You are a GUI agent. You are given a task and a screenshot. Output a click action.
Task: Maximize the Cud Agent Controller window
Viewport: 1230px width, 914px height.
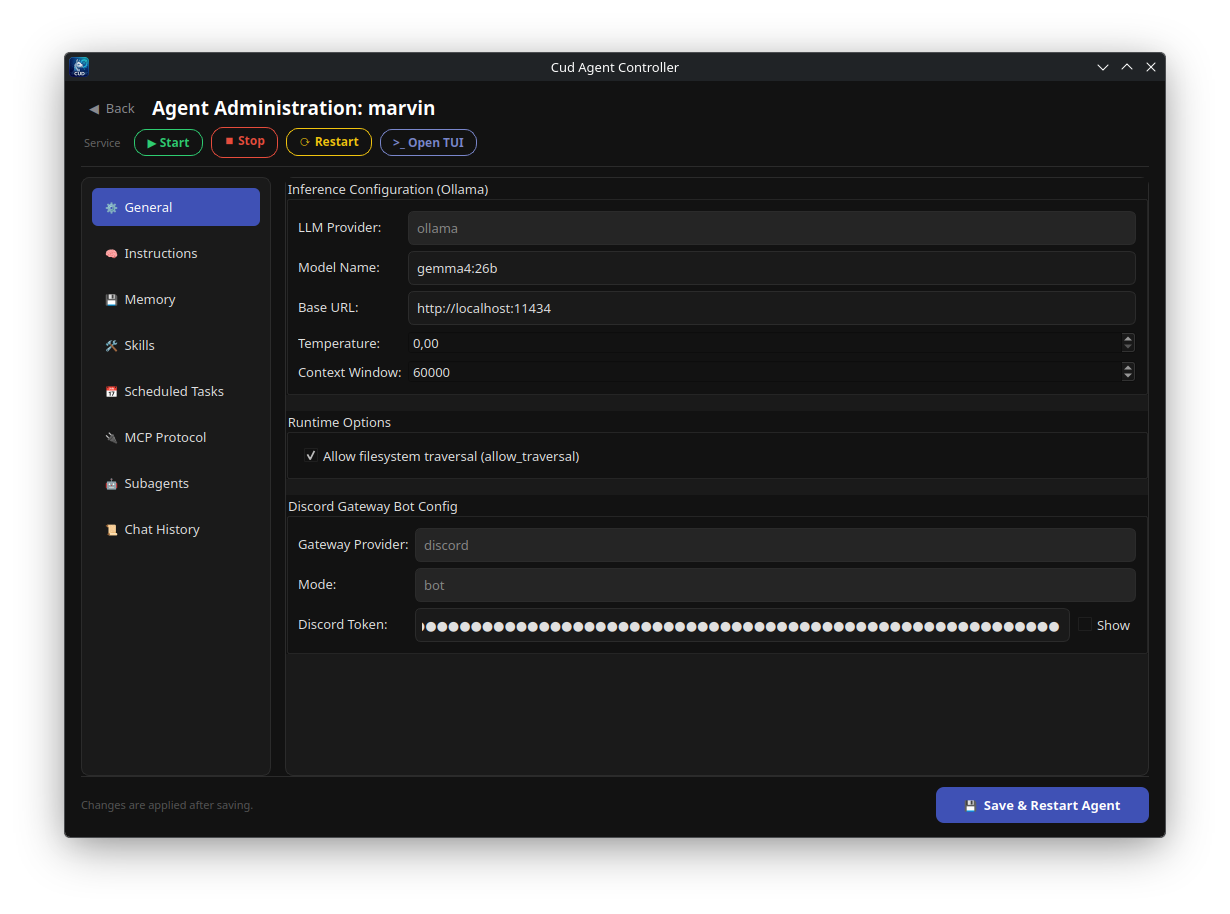tap(1127, 67)
